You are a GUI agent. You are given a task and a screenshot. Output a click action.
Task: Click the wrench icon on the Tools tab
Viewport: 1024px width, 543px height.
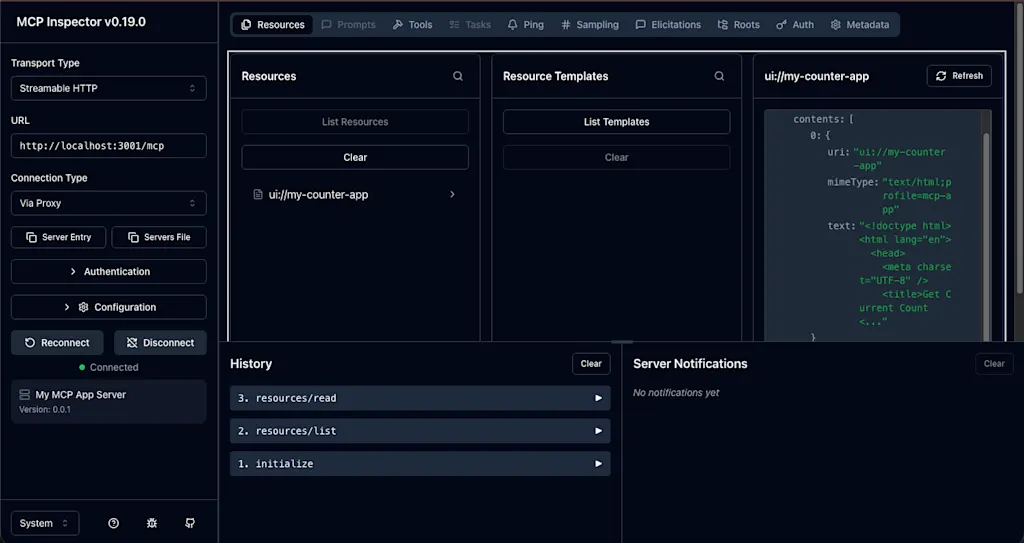398,25
